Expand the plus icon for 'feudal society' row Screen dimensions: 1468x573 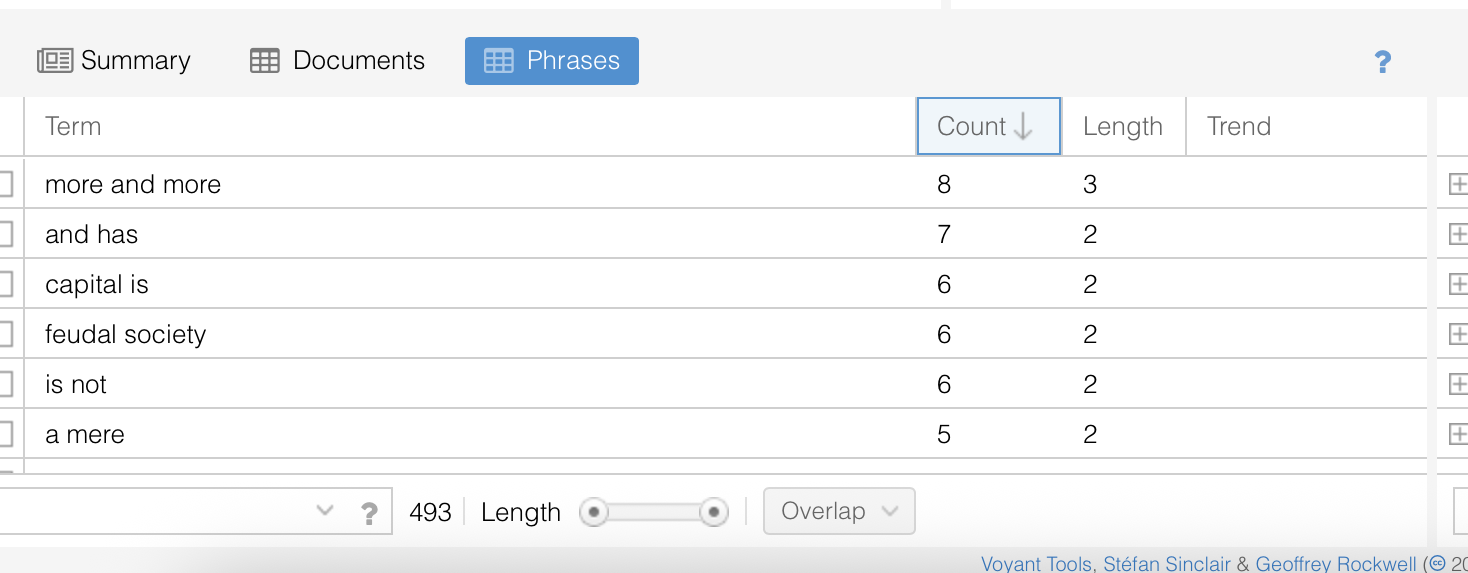[x=1457, y=334]
